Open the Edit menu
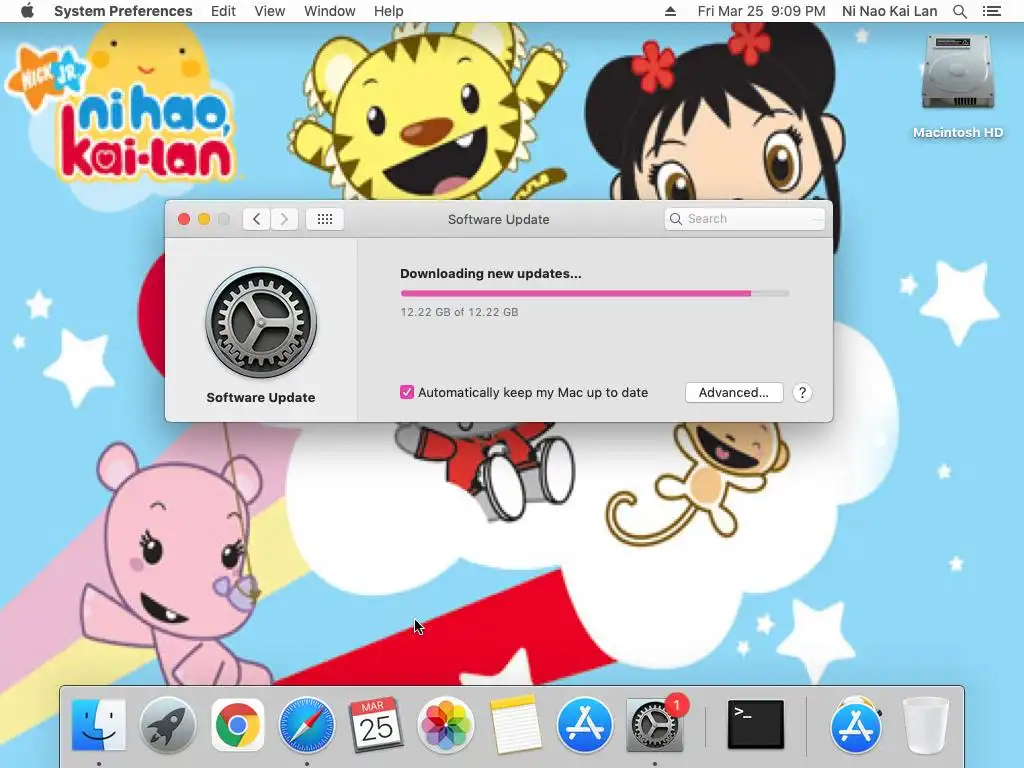 223,11
